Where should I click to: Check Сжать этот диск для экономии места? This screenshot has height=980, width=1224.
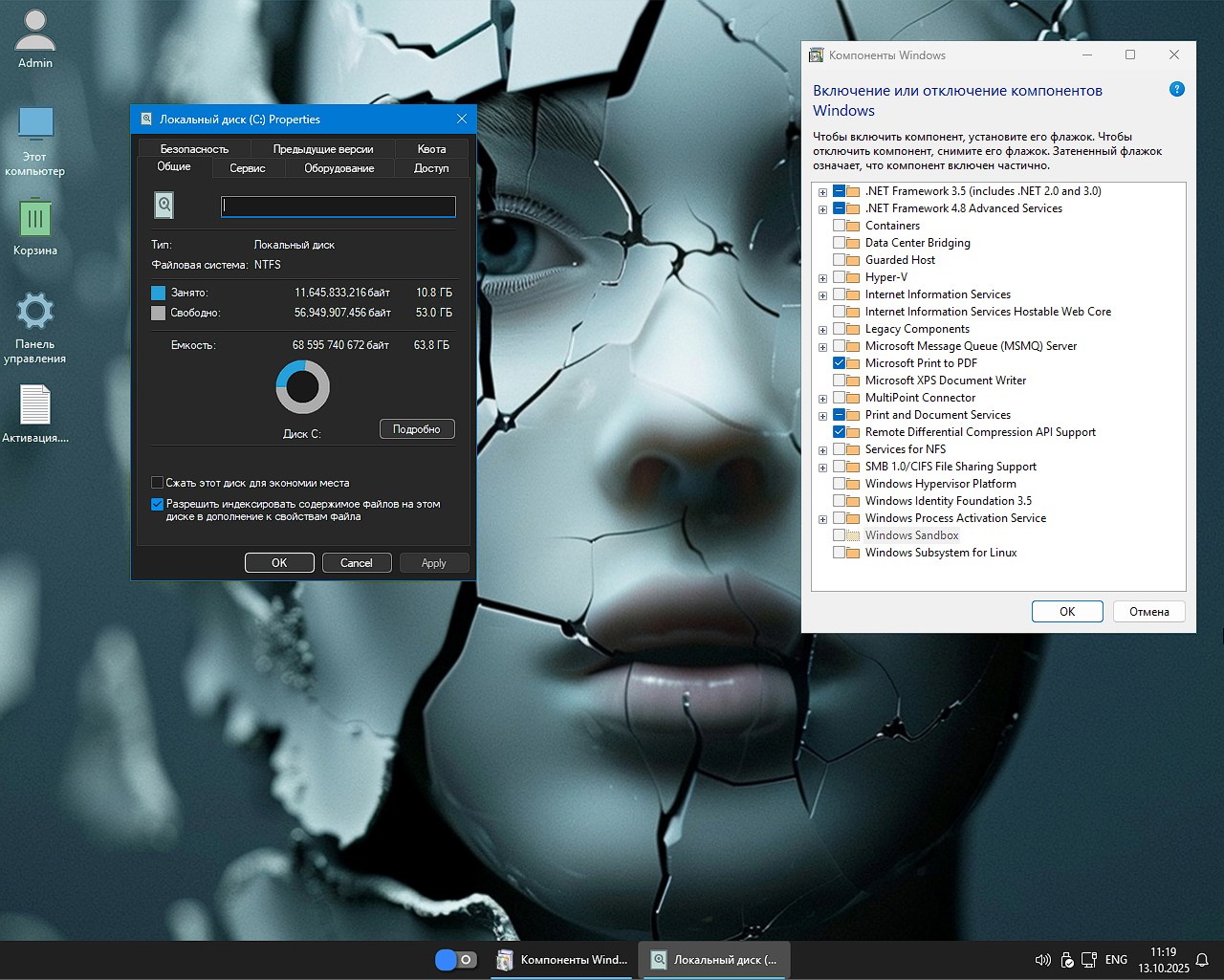click(158, 483)
